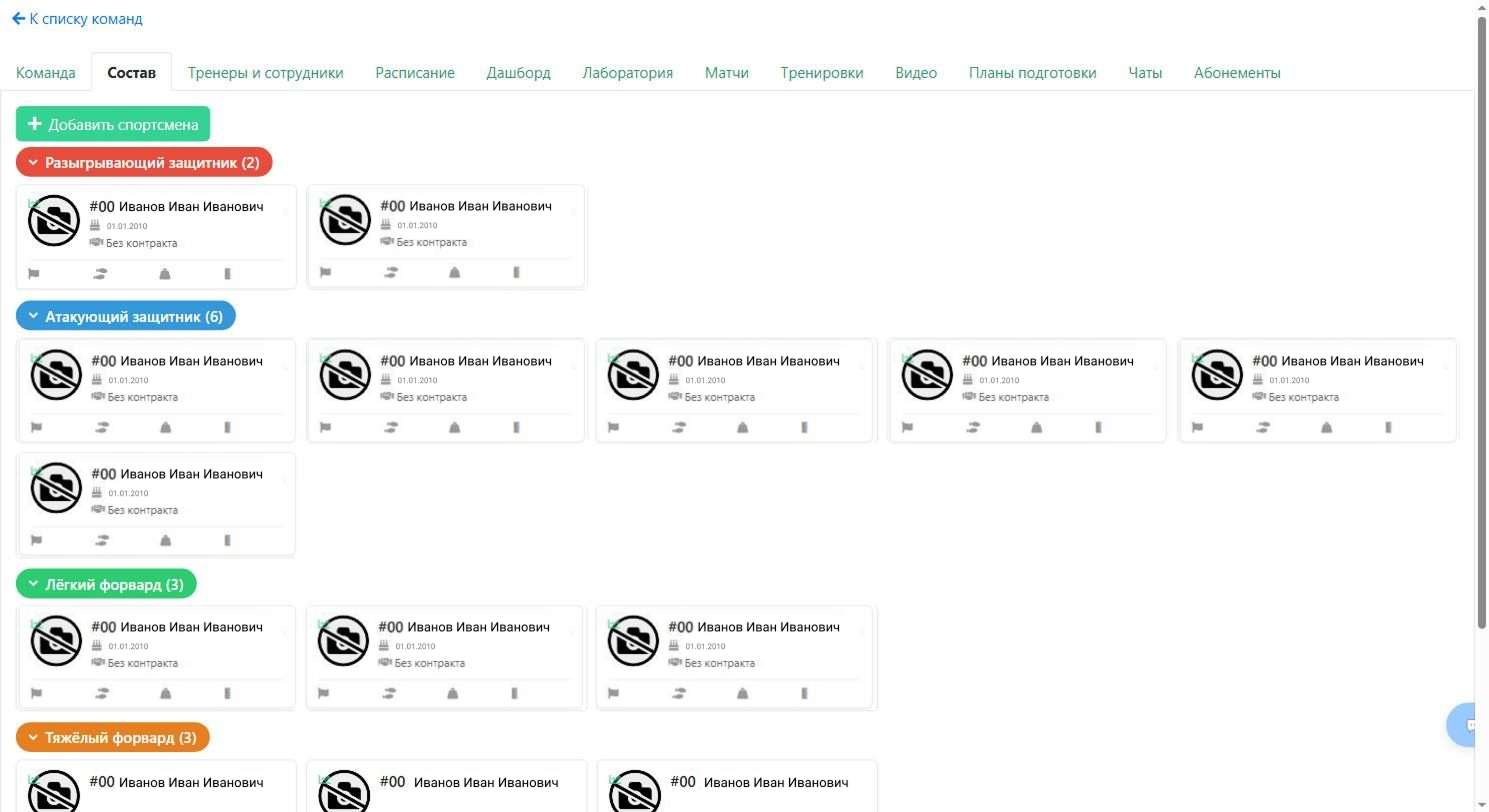Screen dimensions: 1489x812
Task: Open the fourth Атакующий защитник player photo thumbnail
Action: pyautogui.click(x=927, y=374)
